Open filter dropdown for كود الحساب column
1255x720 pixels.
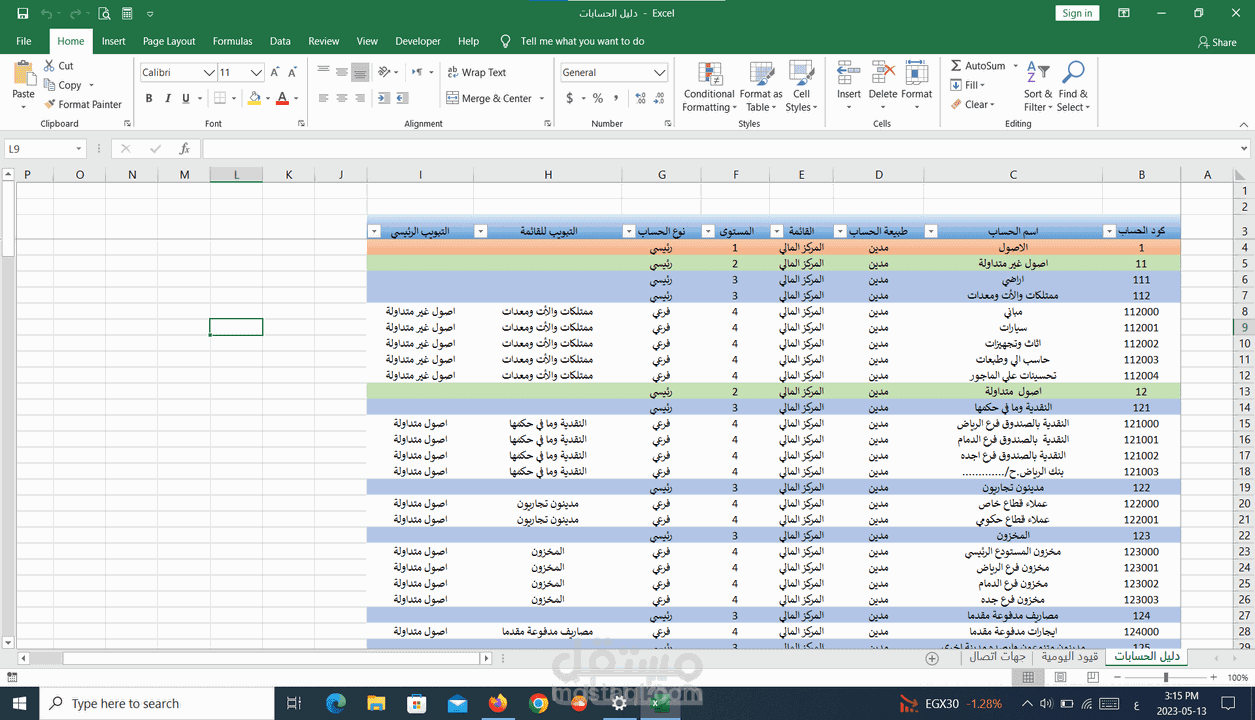pyautogui.click(x=1109, y=231)
